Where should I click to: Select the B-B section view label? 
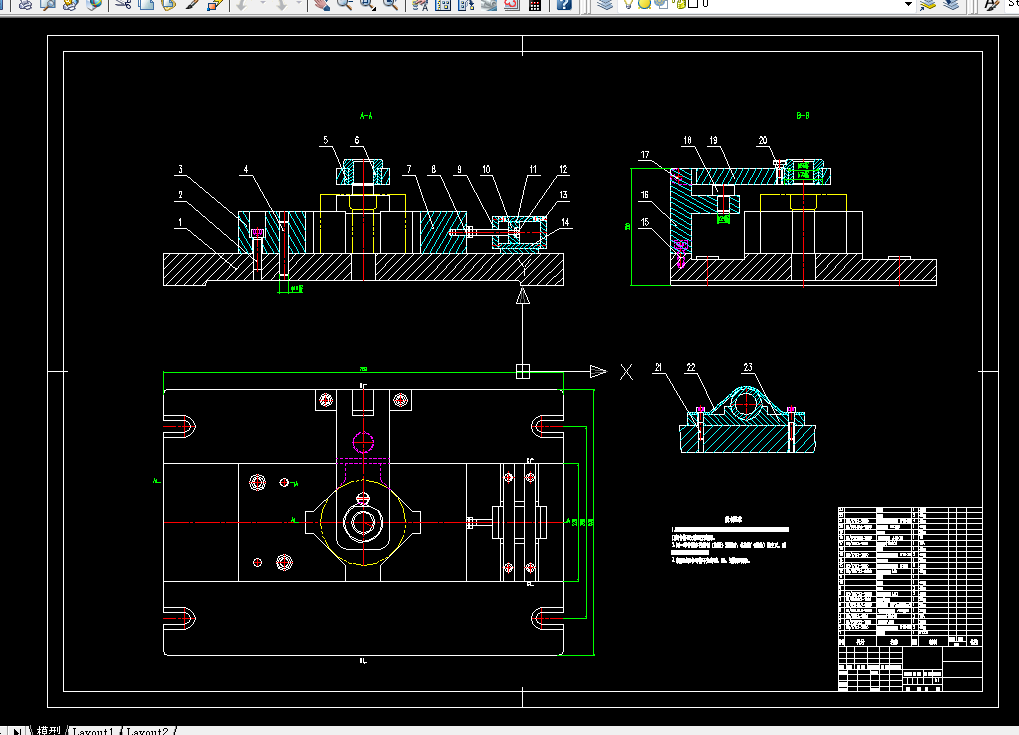803,116
